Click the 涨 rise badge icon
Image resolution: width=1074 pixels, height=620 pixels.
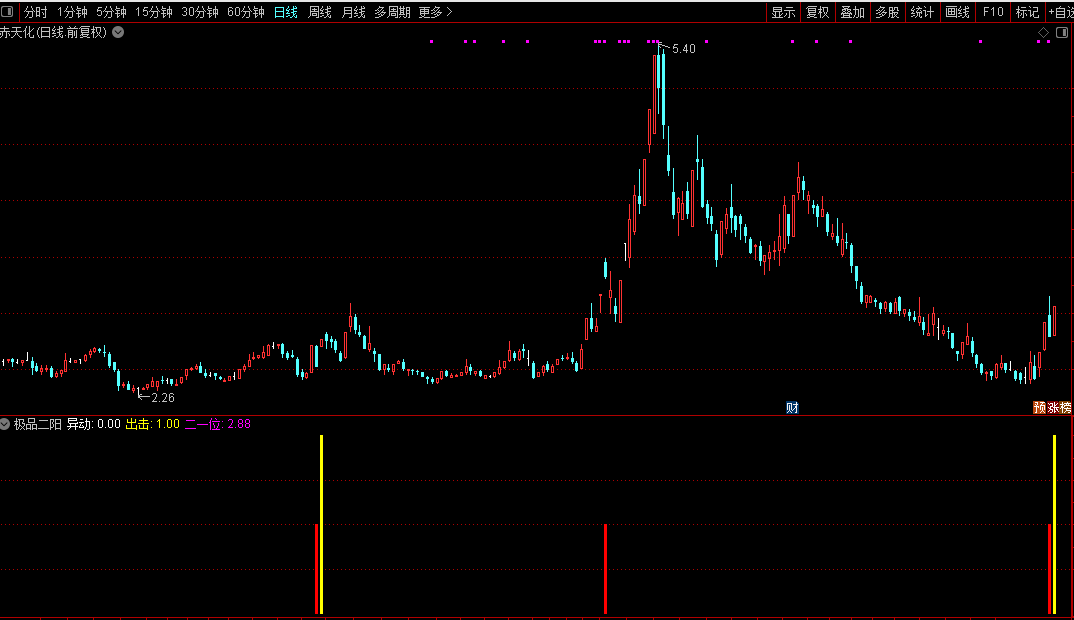point(1053,408)
